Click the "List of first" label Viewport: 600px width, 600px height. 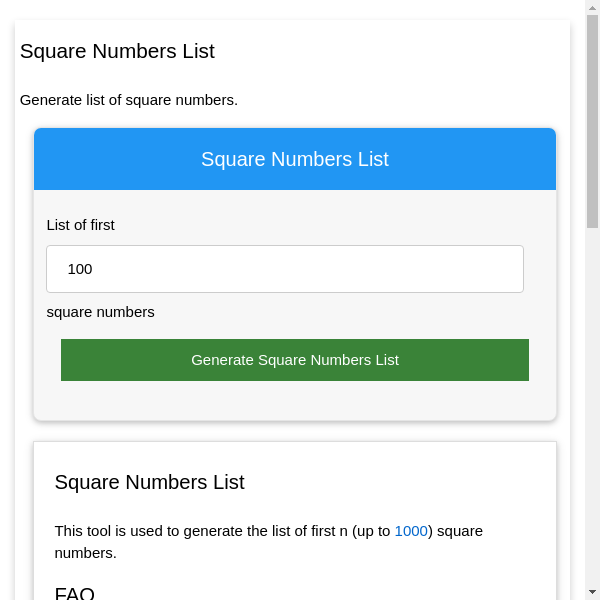[x=80, y=225]
